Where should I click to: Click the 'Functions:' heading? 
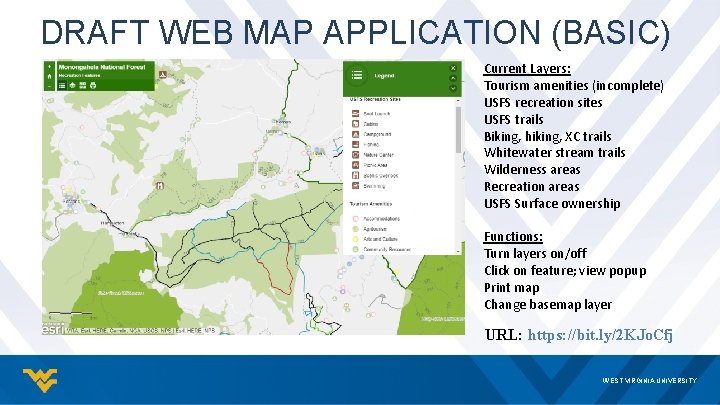tap(513, 237)
